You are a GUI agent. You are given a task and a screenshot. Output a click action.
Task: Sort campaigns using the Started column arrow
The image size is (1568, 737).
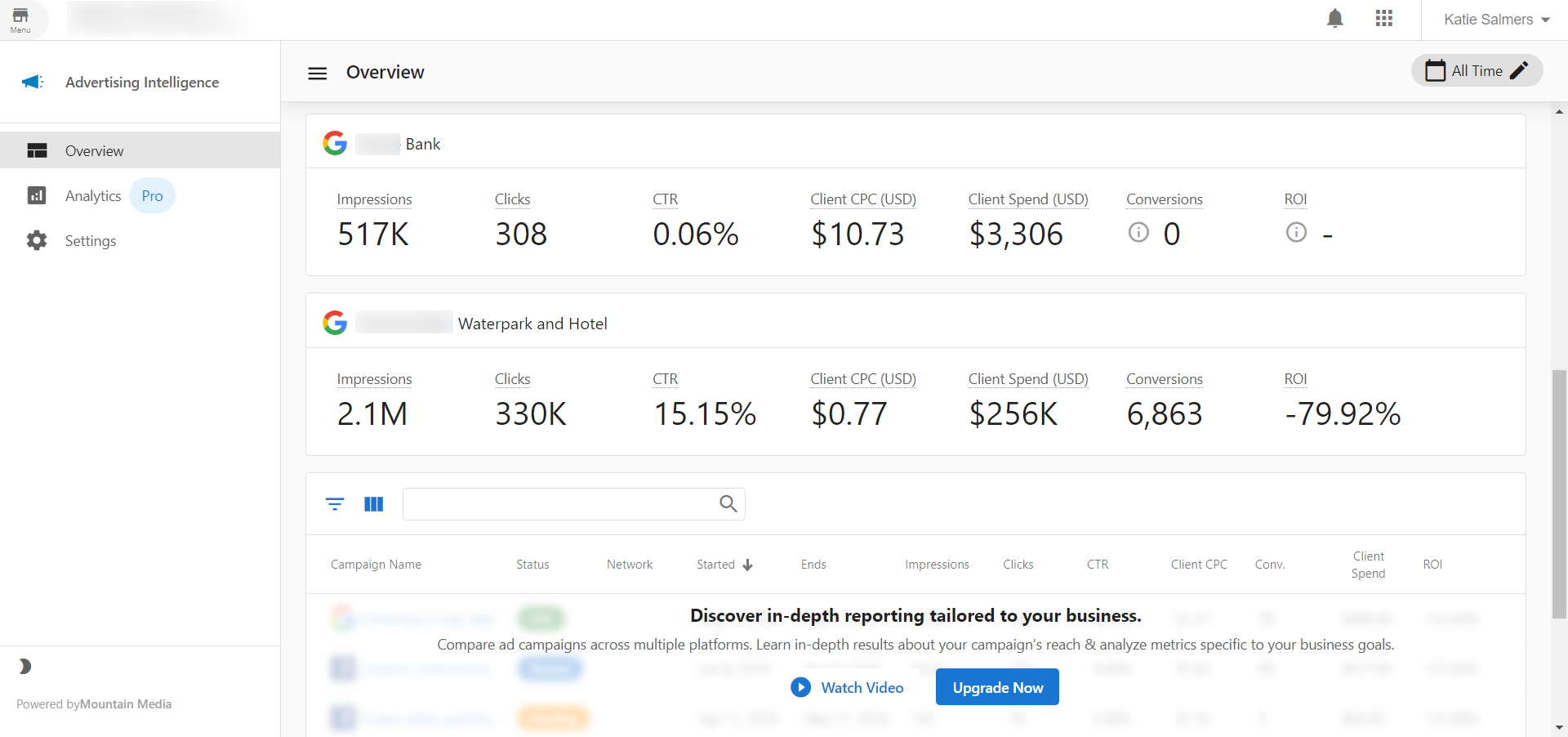pos(747,565)
